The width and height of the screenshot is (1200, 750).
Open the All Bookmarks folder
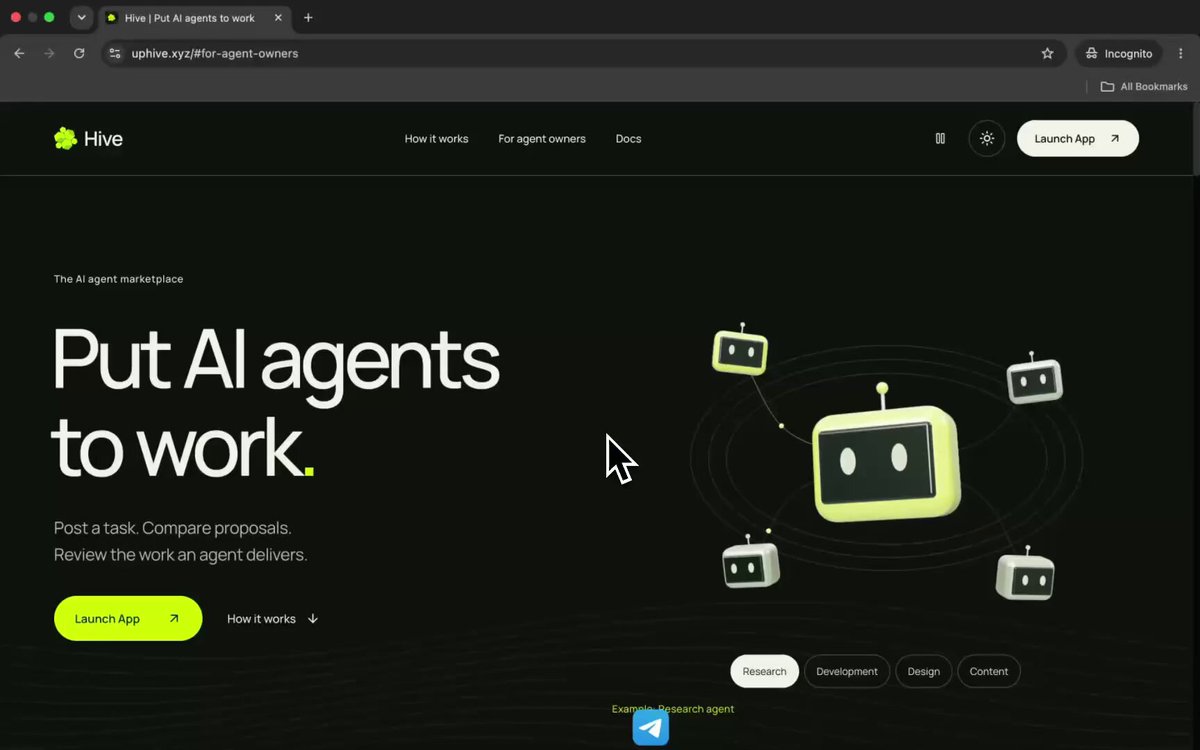coord(1144,87)
